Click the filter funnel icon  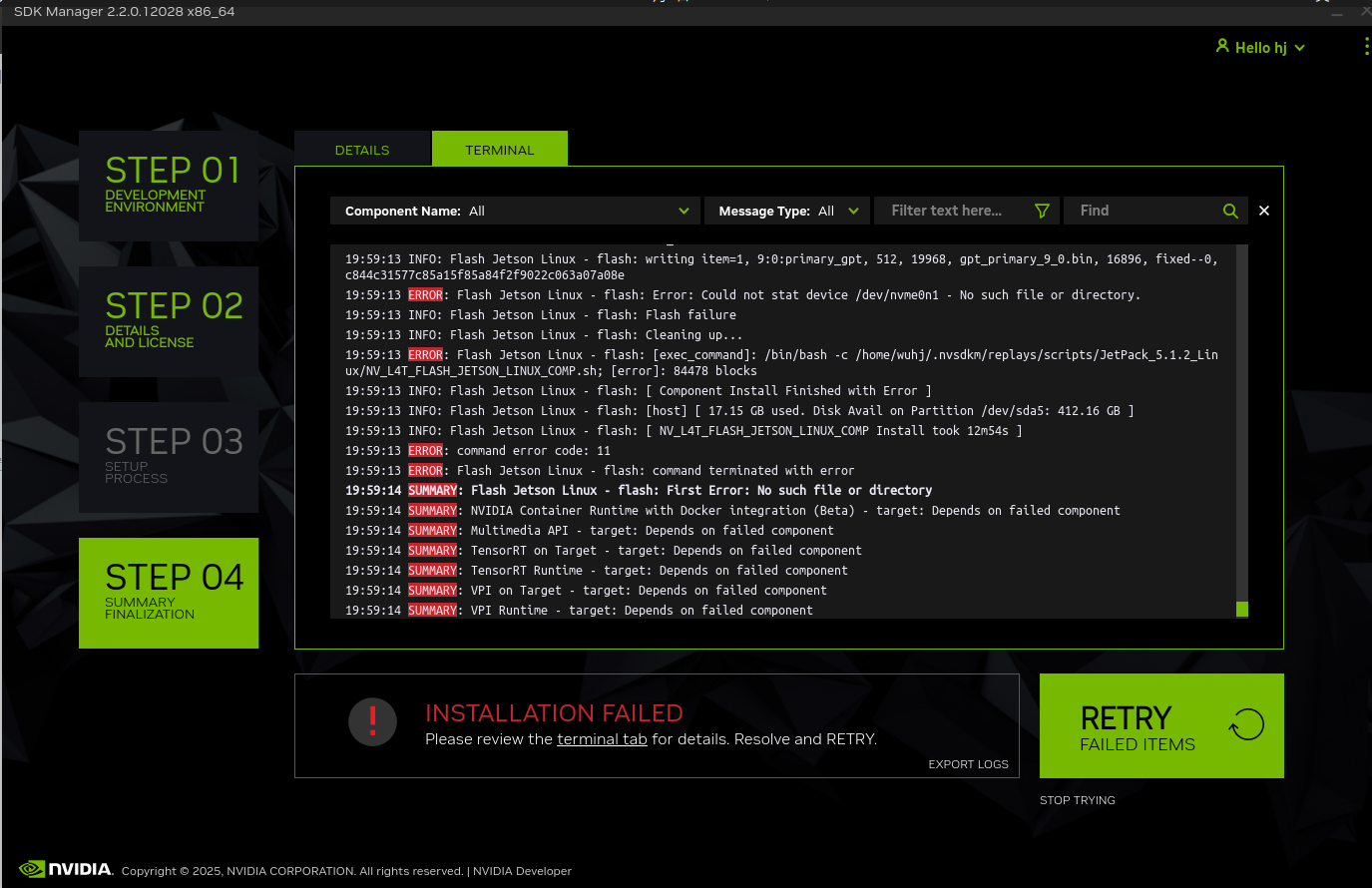point(1042,211)
